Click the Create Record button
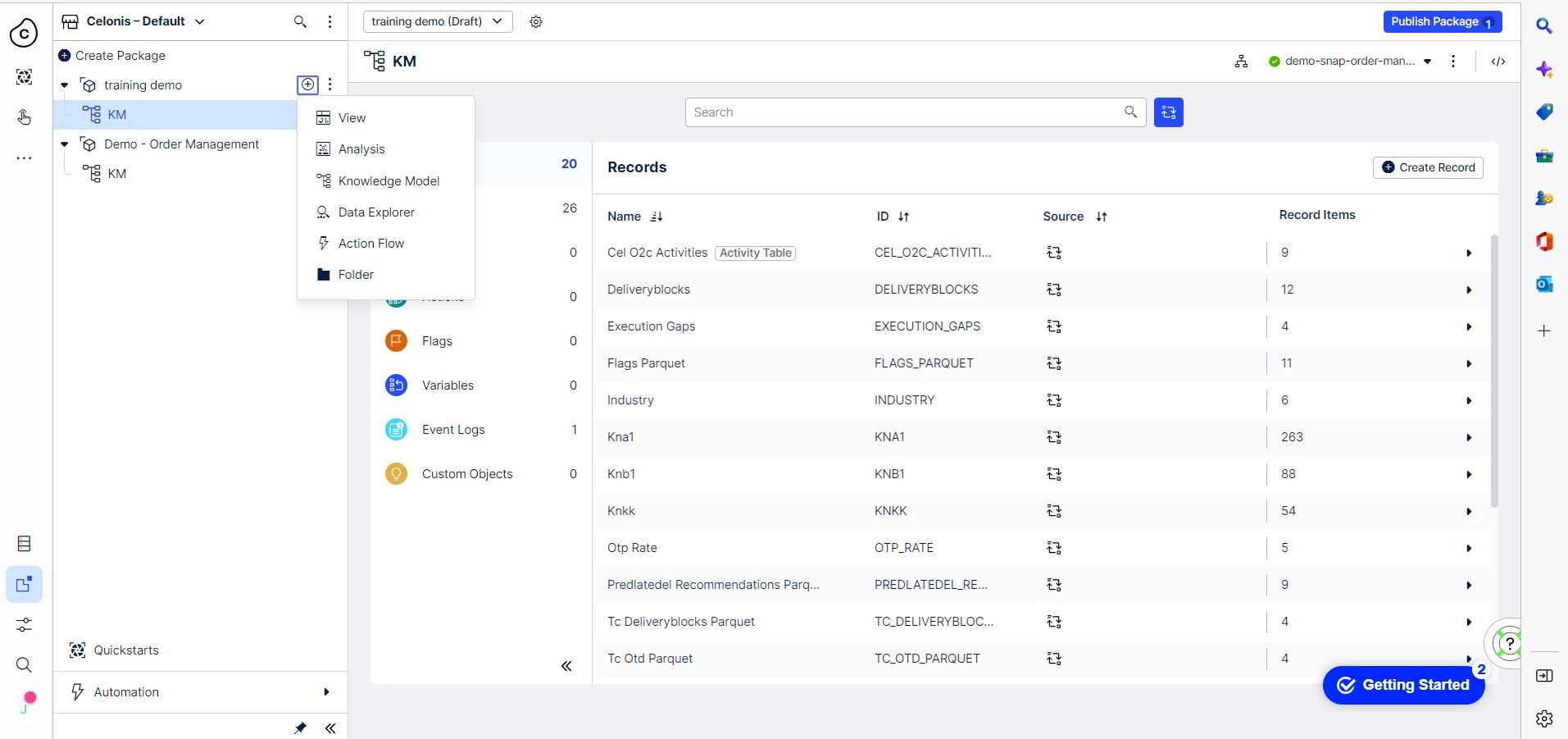 click(1428, 167)
